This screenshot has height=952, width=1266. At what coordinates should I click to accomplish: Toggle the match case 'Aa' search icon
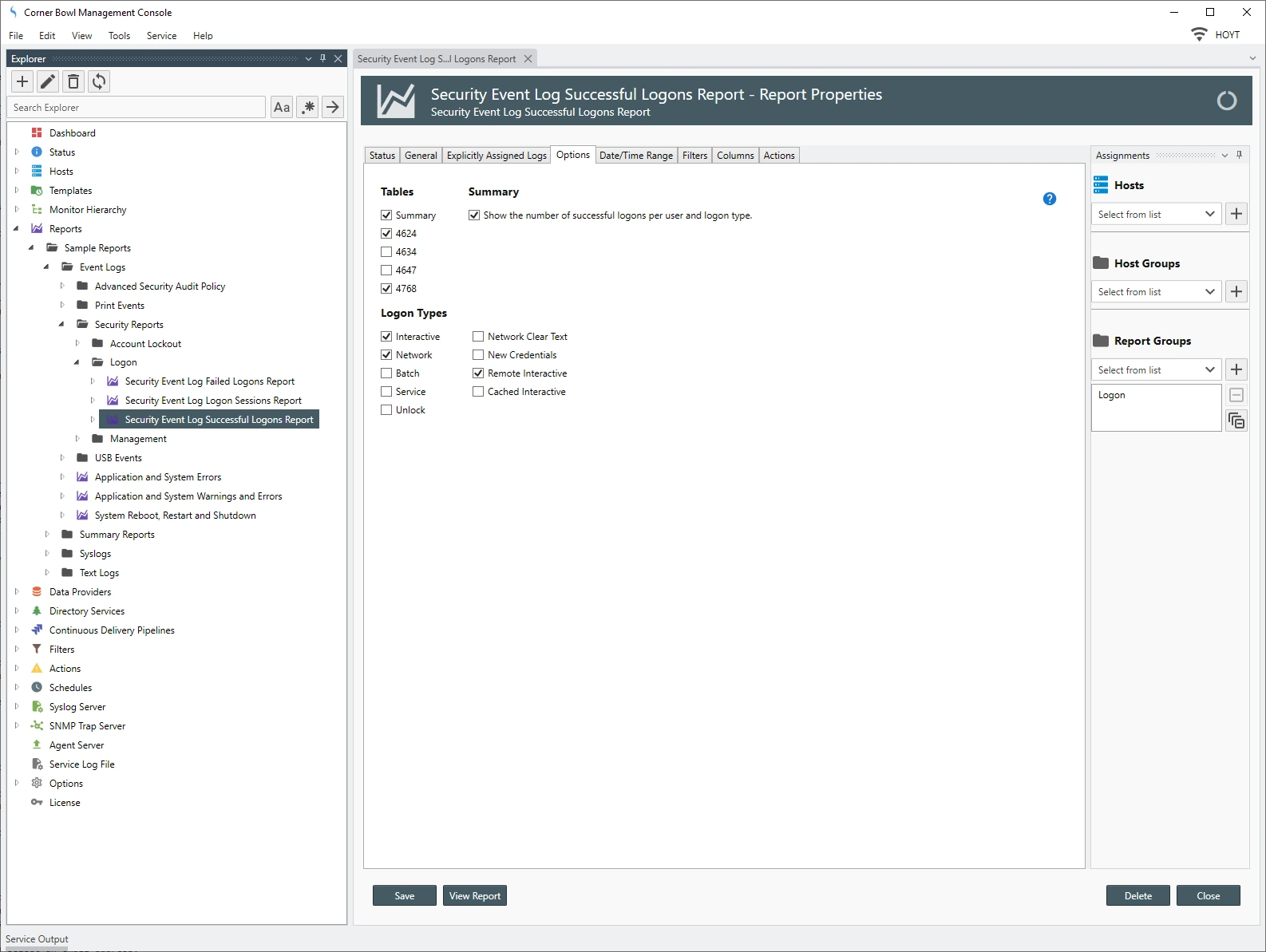[282, 108]
